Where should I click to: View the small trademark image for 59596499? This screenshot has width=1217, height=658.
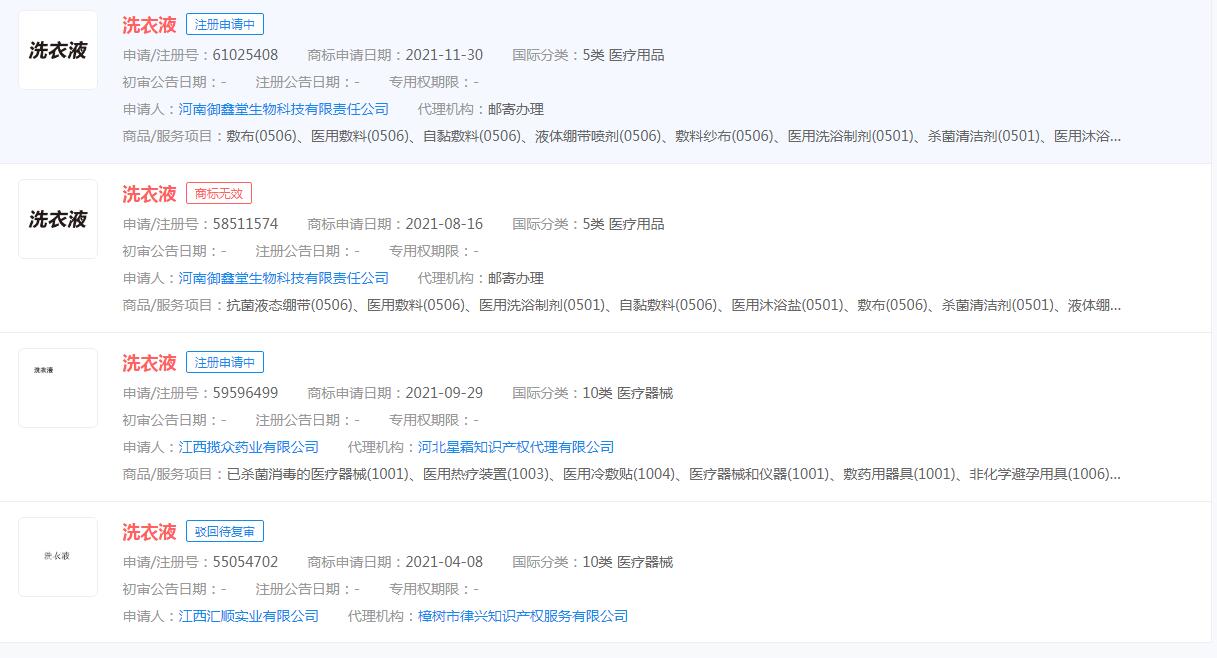click(x=58, y=388)
